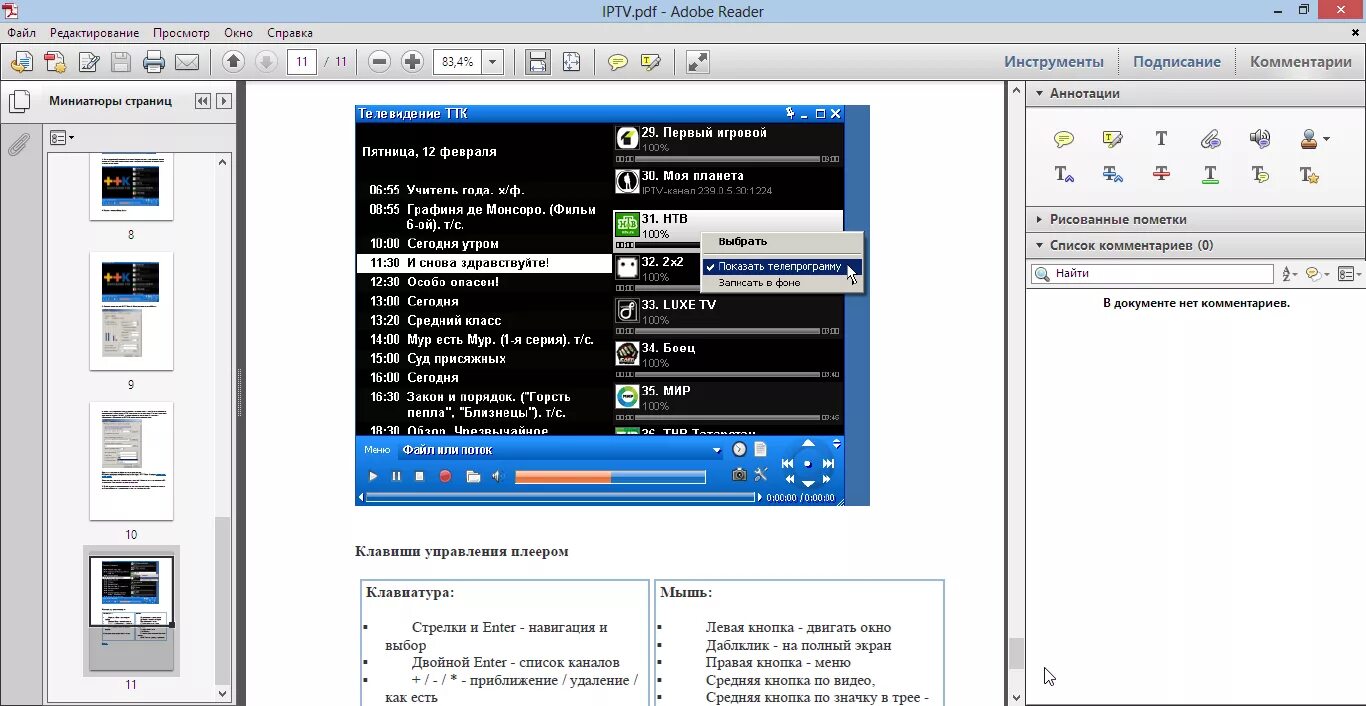This screenshot has width=1366, height=706.
Task: Switch to the Подписание pane
Action: 1176,62
